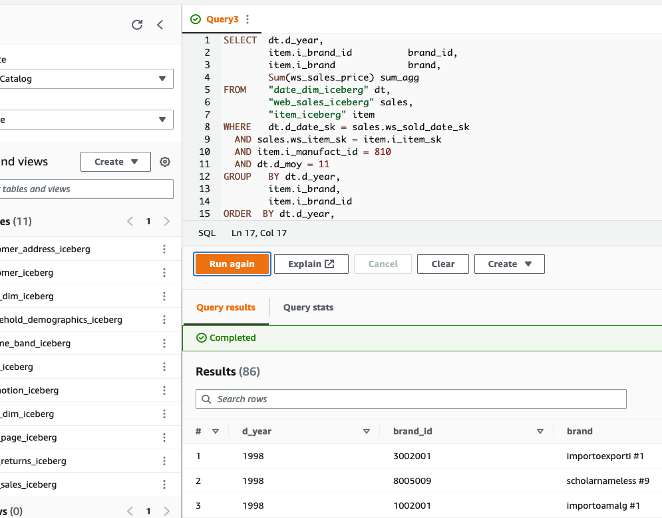Image resolution: width=662 pixels, height=518 pixels.
Task: Collapse the left sidebar with the chevron
Action: (x=160, y=25)
